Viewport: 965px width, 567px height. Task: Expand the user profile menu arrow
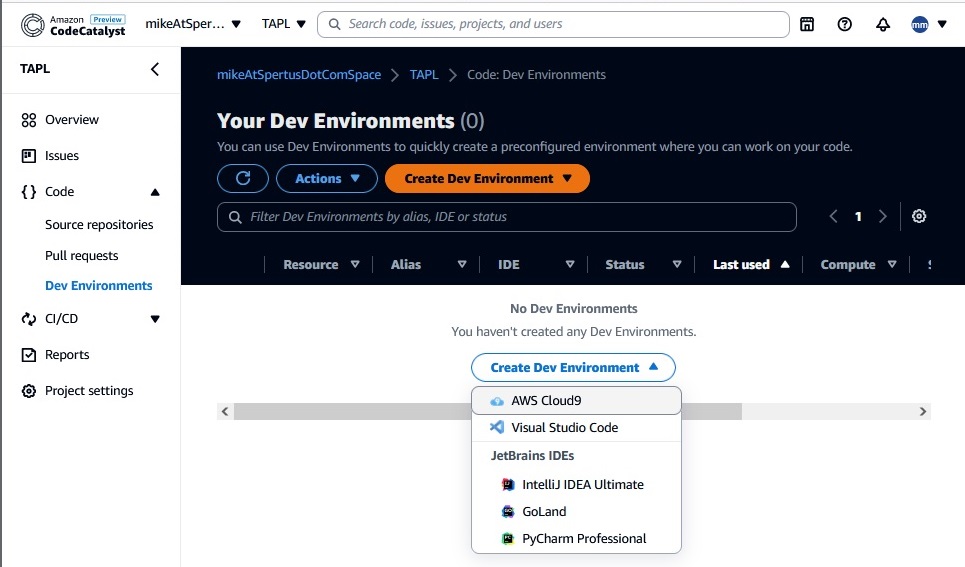coord(942,24)
